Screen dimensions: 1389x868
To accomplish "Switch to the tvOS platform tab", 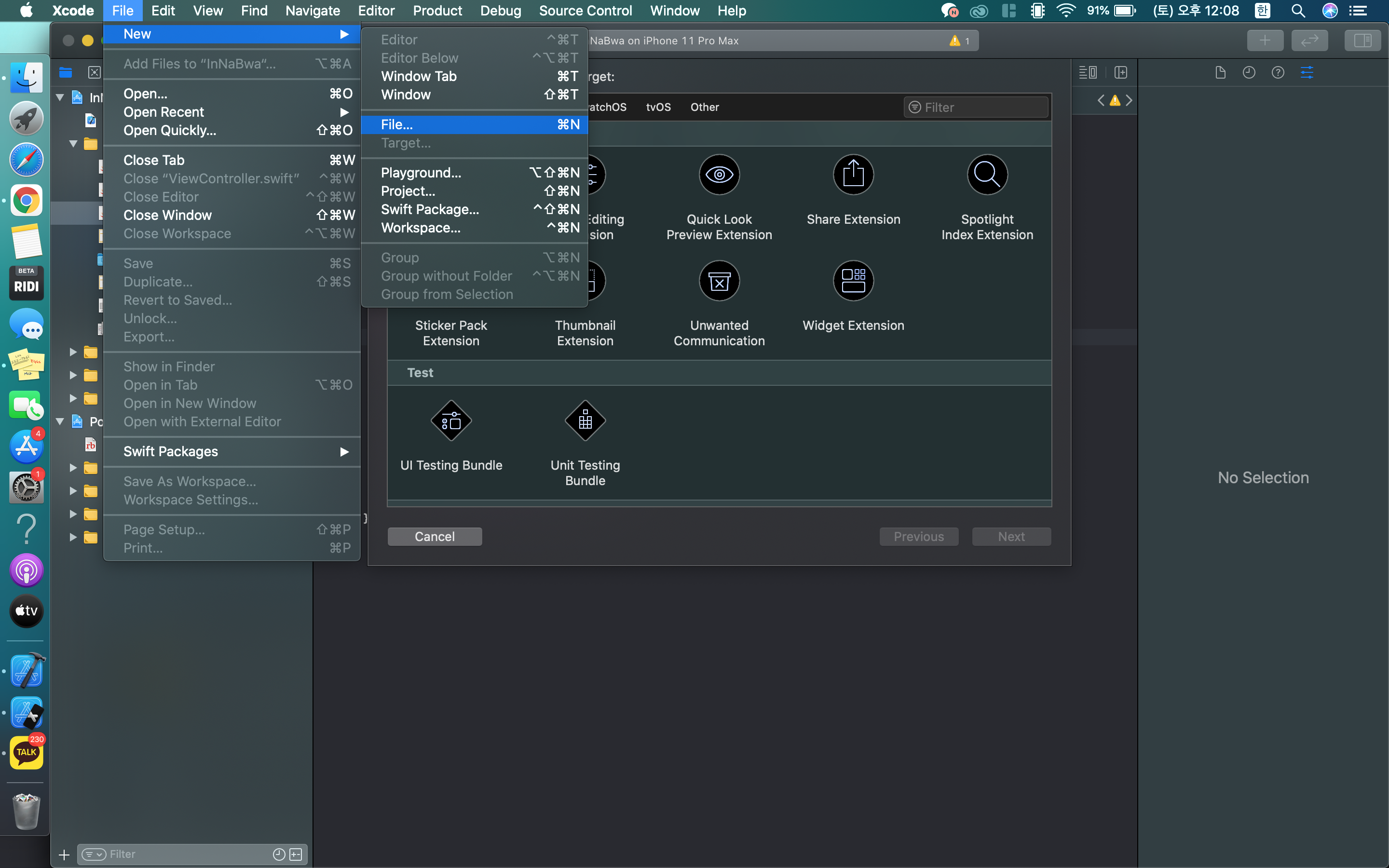I will (658, 108).
